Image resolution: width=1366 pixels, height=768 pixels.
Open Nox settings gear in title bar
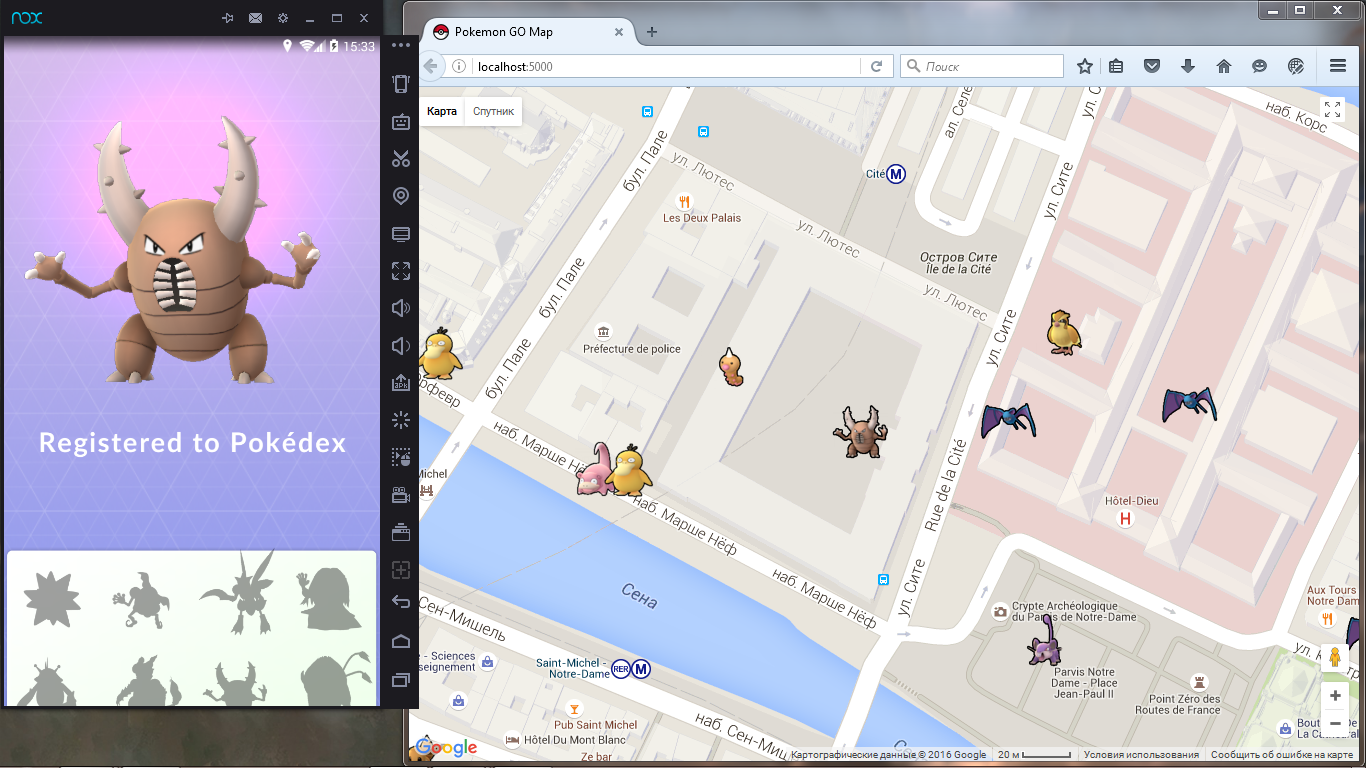pos(283,18)
